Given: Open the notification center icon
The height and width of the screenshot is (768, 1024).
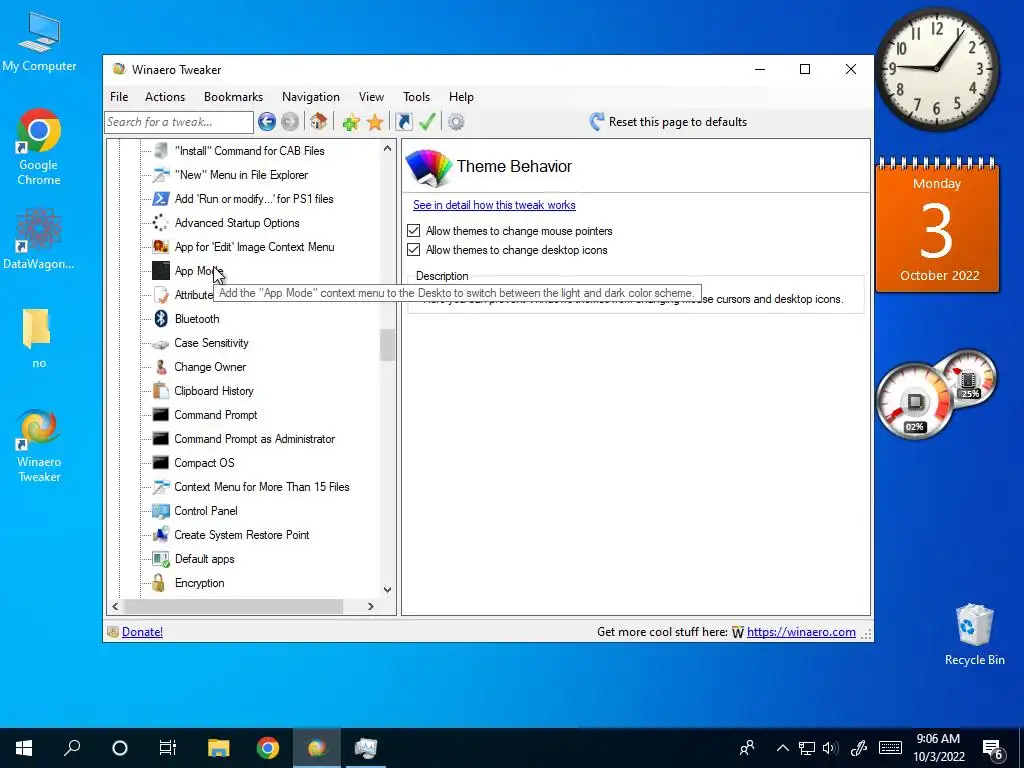Looking at the screenshot, I should coord(993,748).
